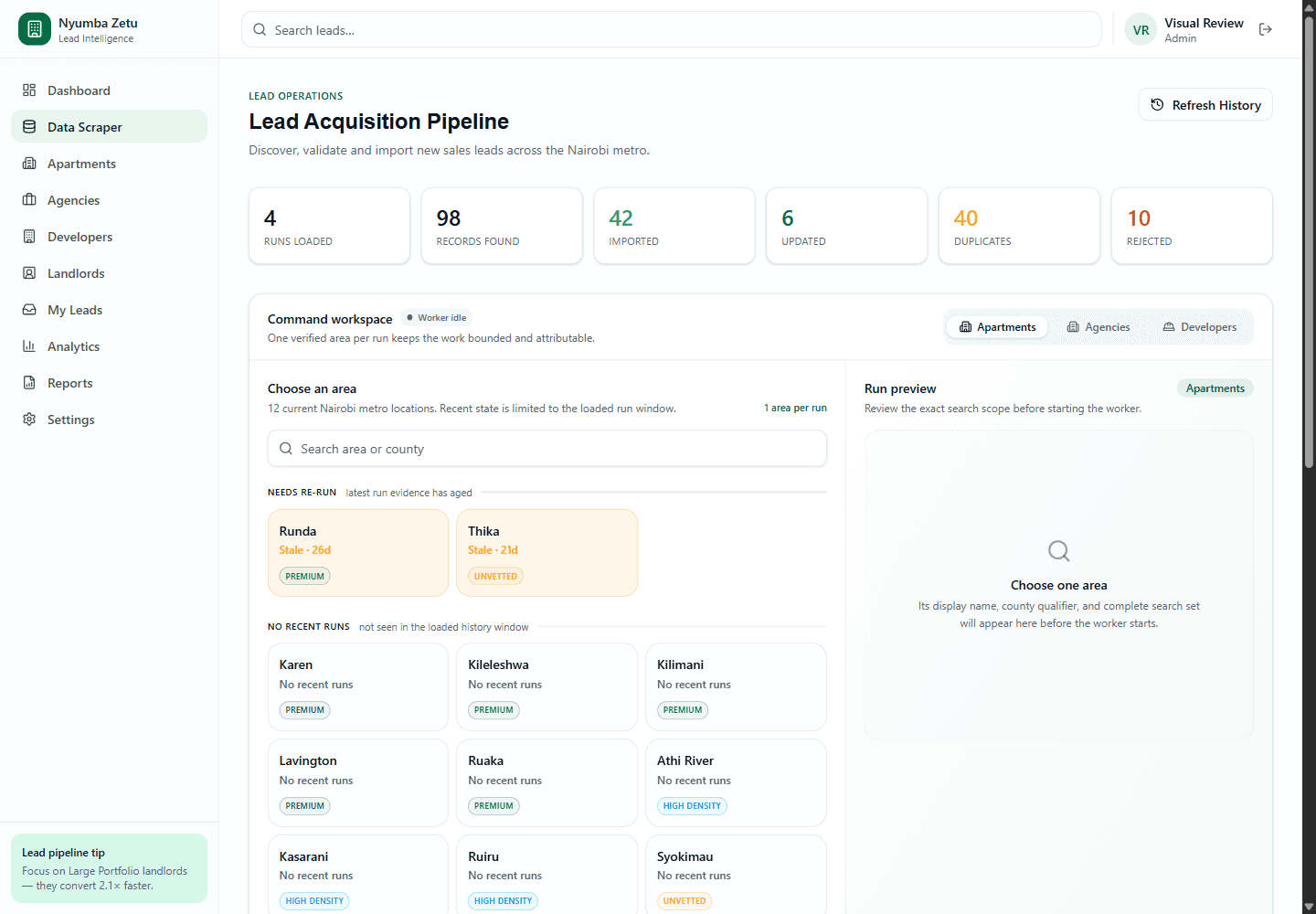Choose the Kilimani area card

coord(736,686)
